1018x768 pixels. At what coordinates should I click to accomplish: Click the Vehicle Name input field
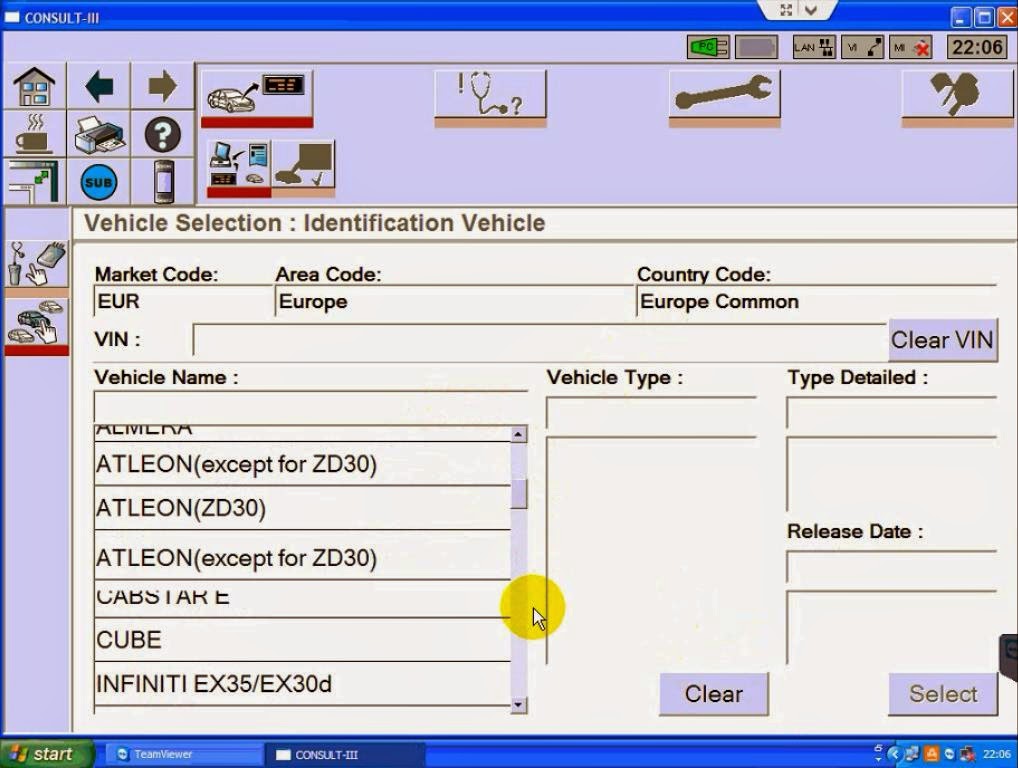coord(310,408)
